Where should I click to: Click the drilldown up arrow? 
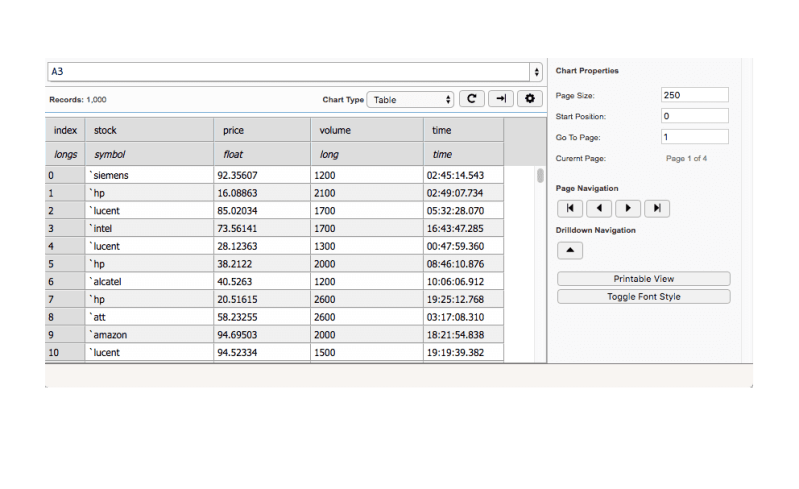point(570,250)
